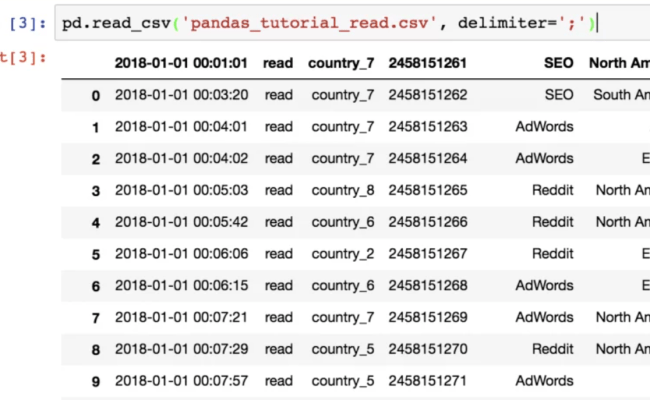This screenshot has height=400, width=650.
Task: Click 'Reddit' cell in row 3
Action: click(x=553, y=190)
